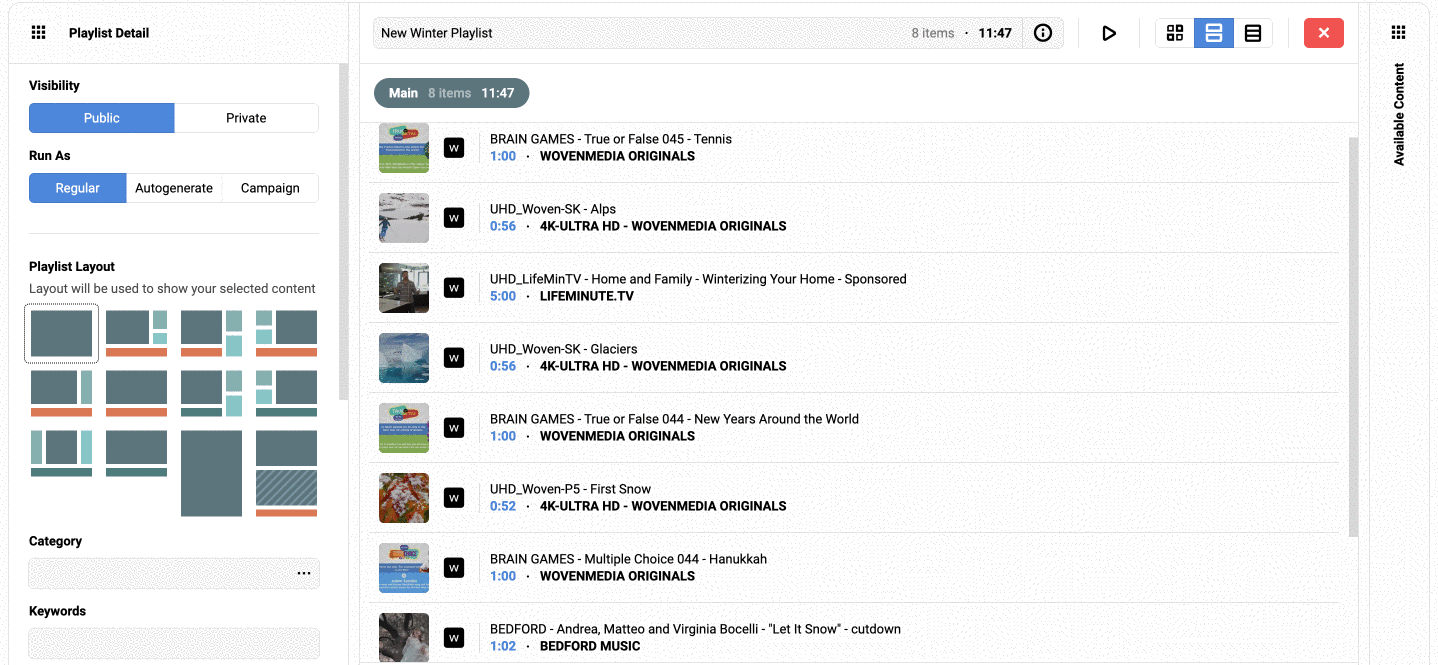Screen dimensions: 1438x665
Task: Click the 5:00 duration on Winterizing item
Action: (503, 296)
